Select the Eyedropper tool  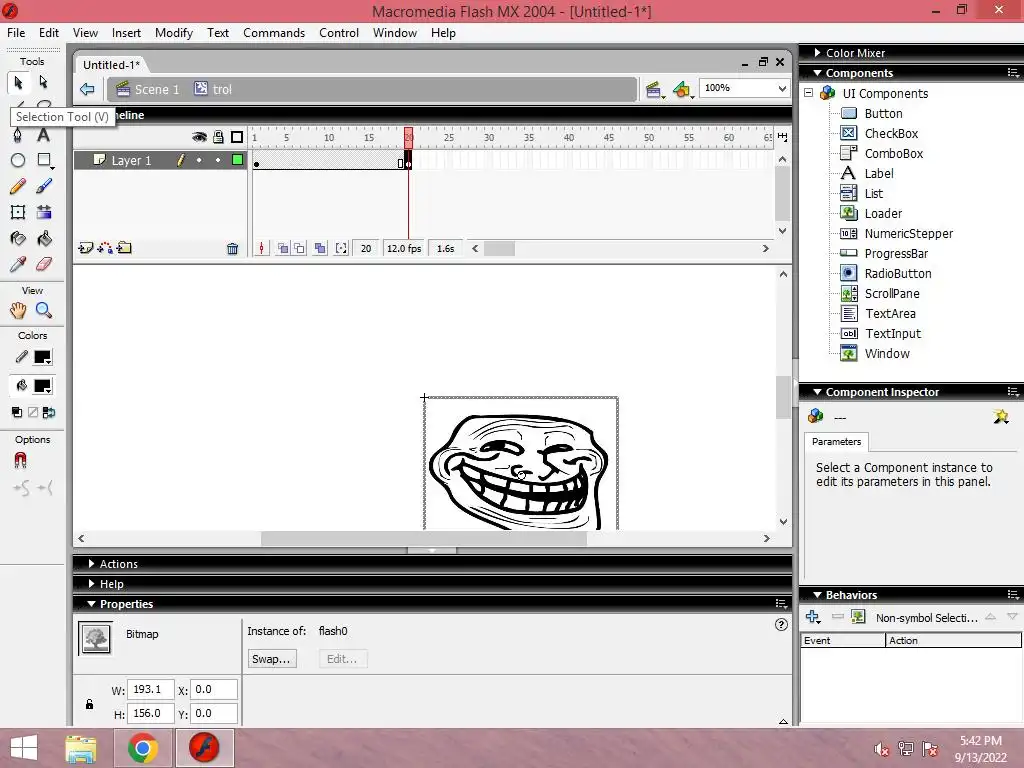[18, 264]
